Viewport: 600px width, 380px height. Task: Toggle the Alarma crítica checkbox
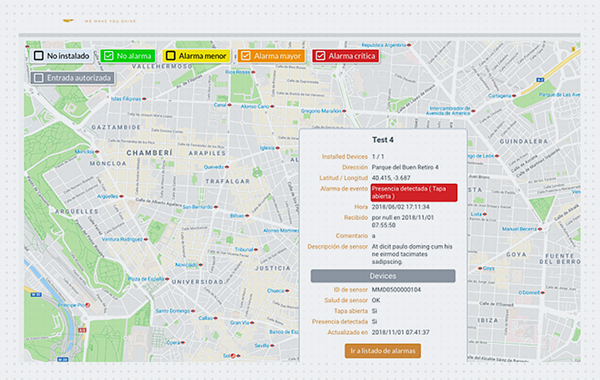pos(320,56)
